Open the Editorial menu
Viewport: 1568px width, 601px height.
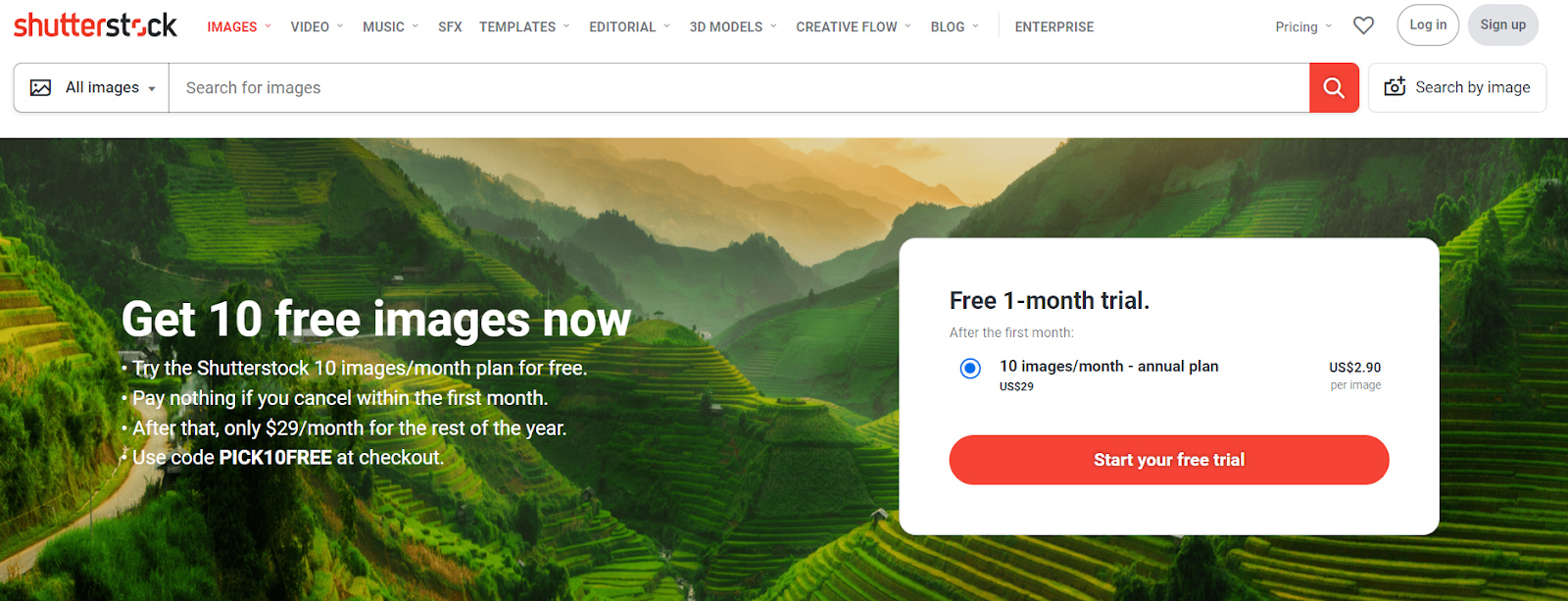tap(629, 26)
